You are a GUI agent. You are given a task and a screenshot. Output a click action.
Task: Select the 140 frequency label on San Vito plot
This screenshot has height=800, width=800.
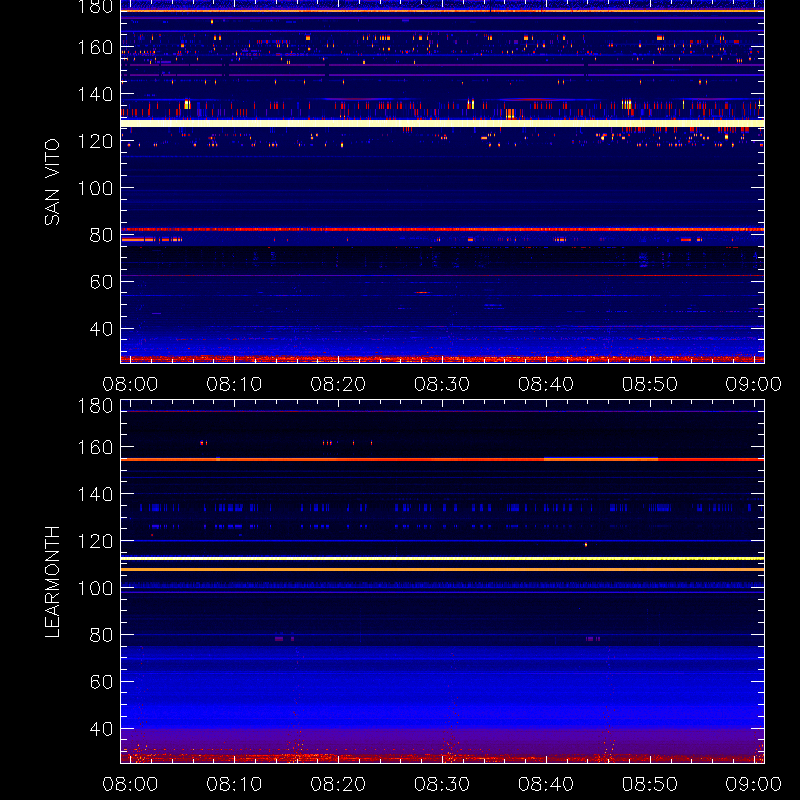coord(95,94)
